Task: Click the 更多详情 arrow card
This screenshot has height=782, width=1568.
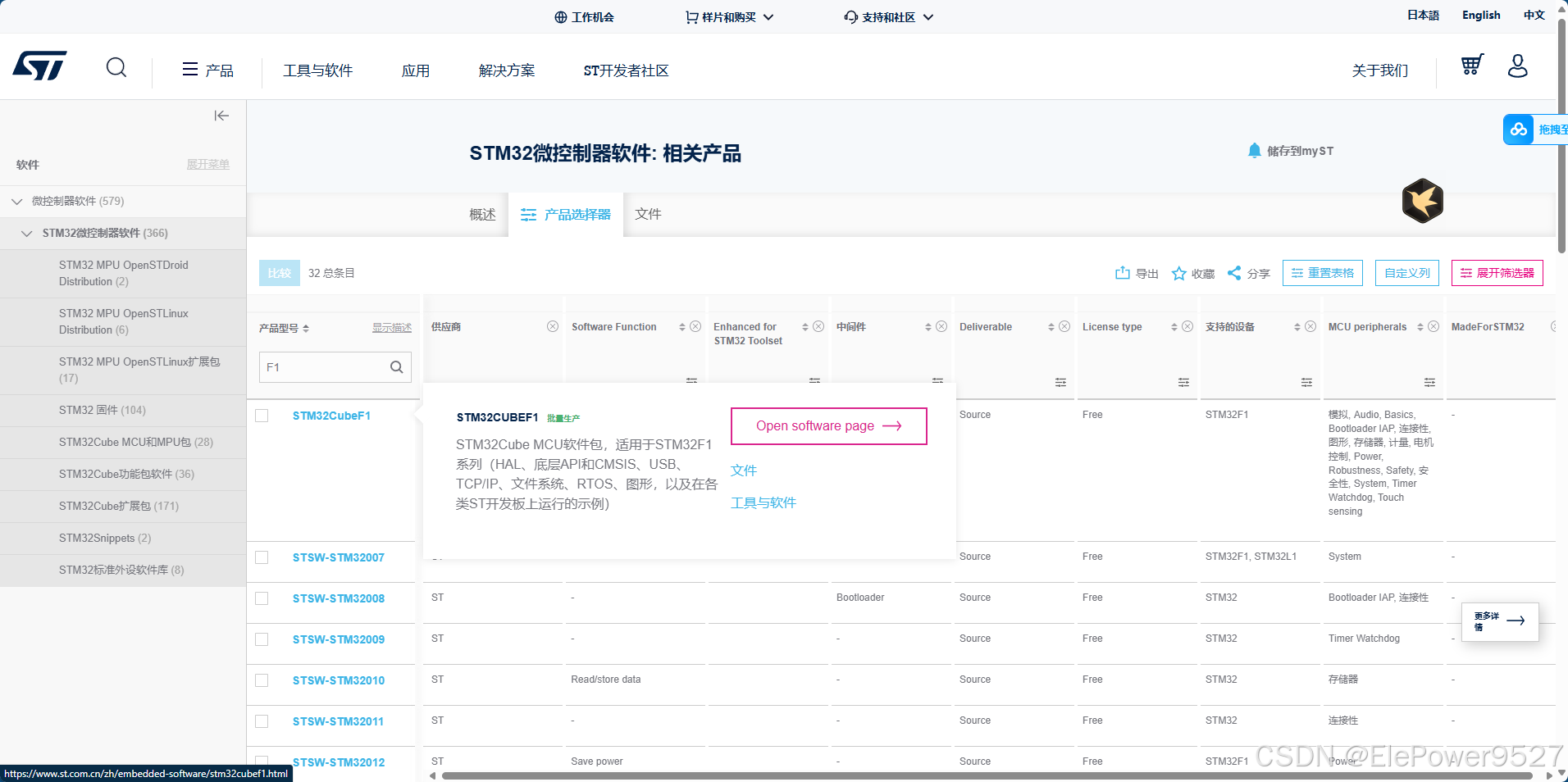Action: [x=1500, y=621]
